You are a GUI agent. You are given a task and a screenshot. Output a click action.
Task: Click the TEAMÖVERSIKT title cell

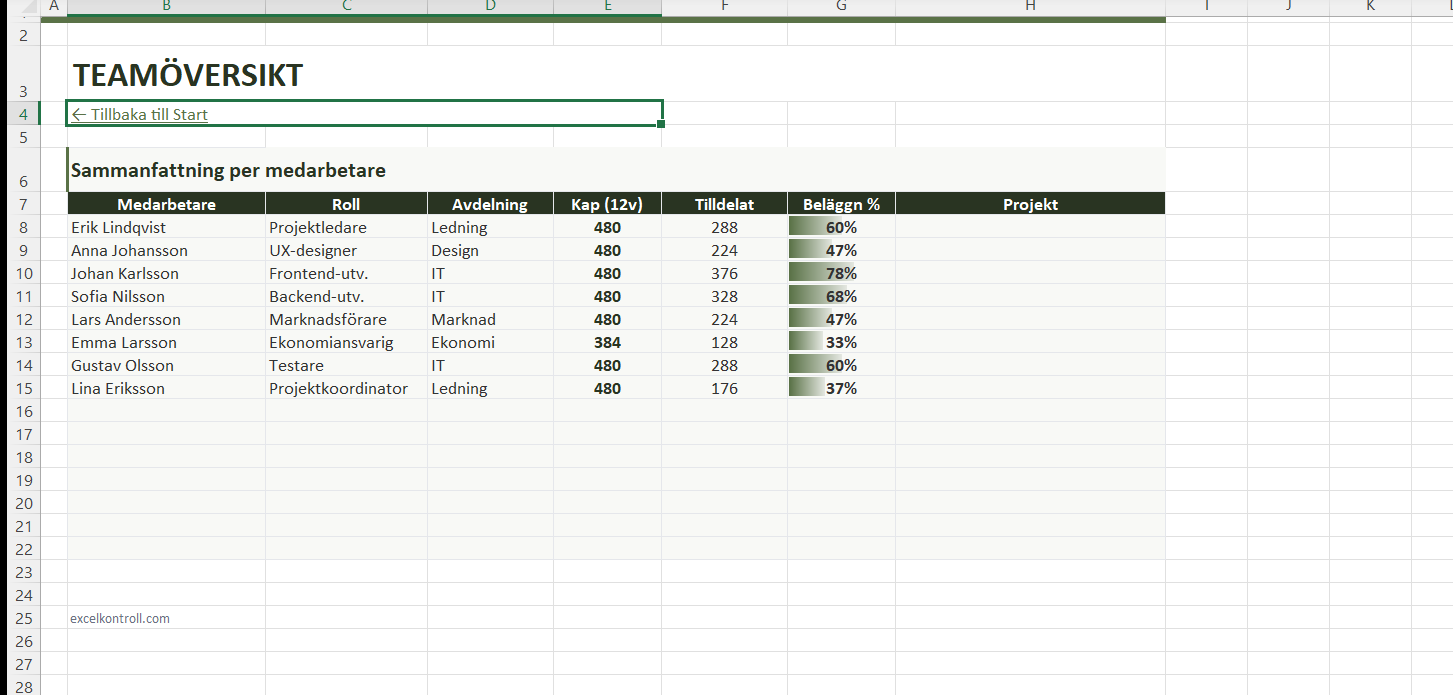[x=188, y=76]
